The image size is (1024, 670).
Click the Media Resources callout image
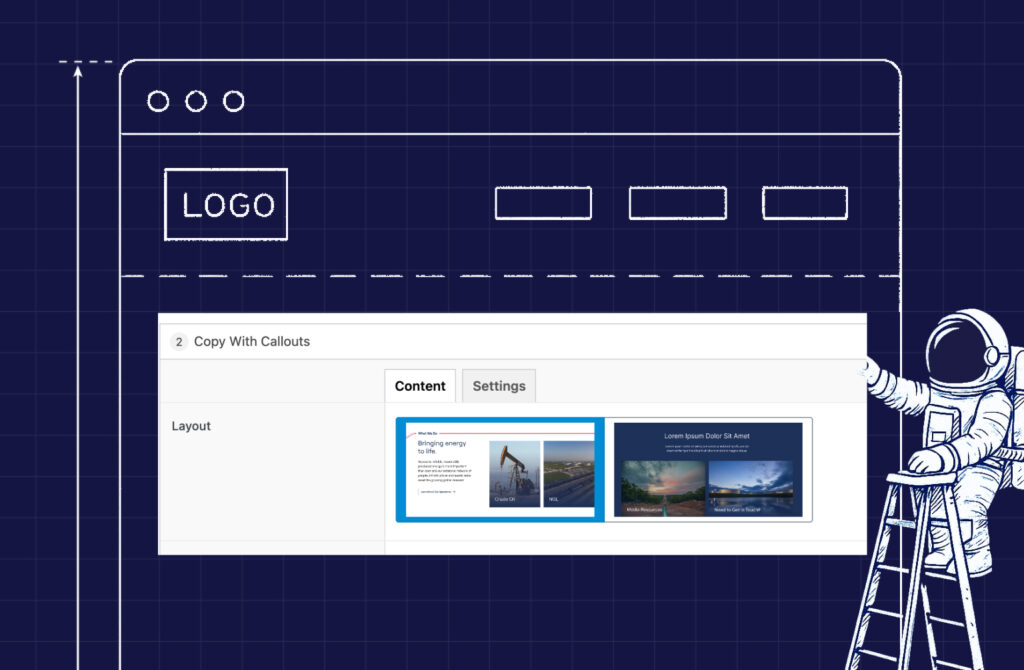(x=662, y=488)
